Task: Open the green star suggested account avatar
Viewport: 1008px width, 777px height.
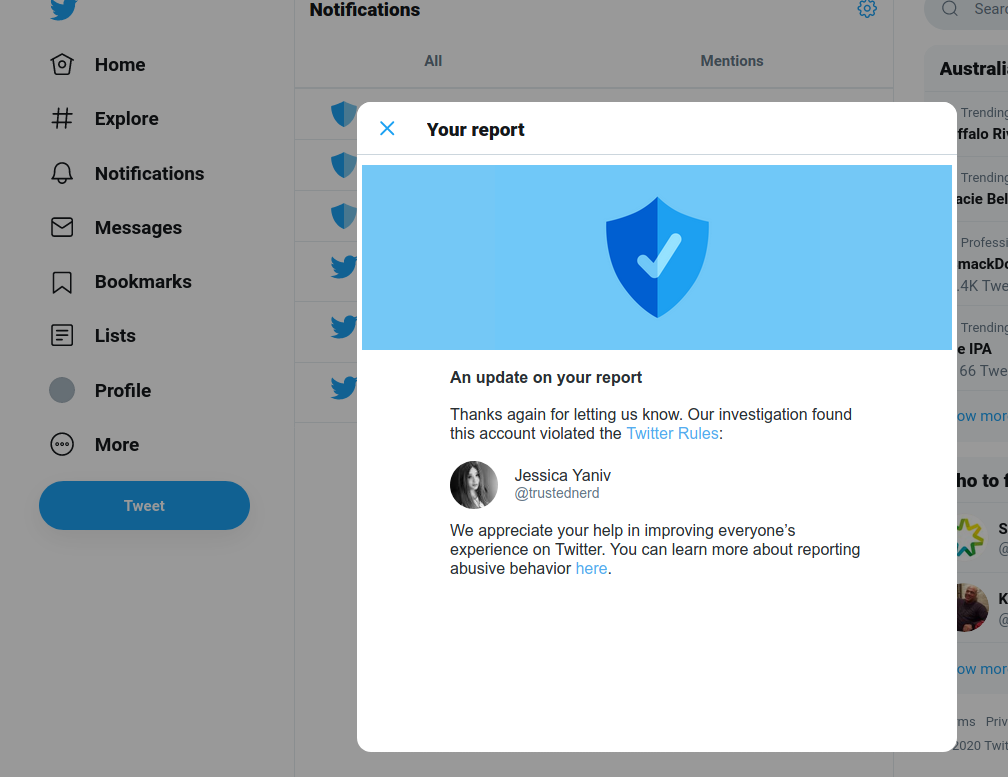Action: point(970,537)
